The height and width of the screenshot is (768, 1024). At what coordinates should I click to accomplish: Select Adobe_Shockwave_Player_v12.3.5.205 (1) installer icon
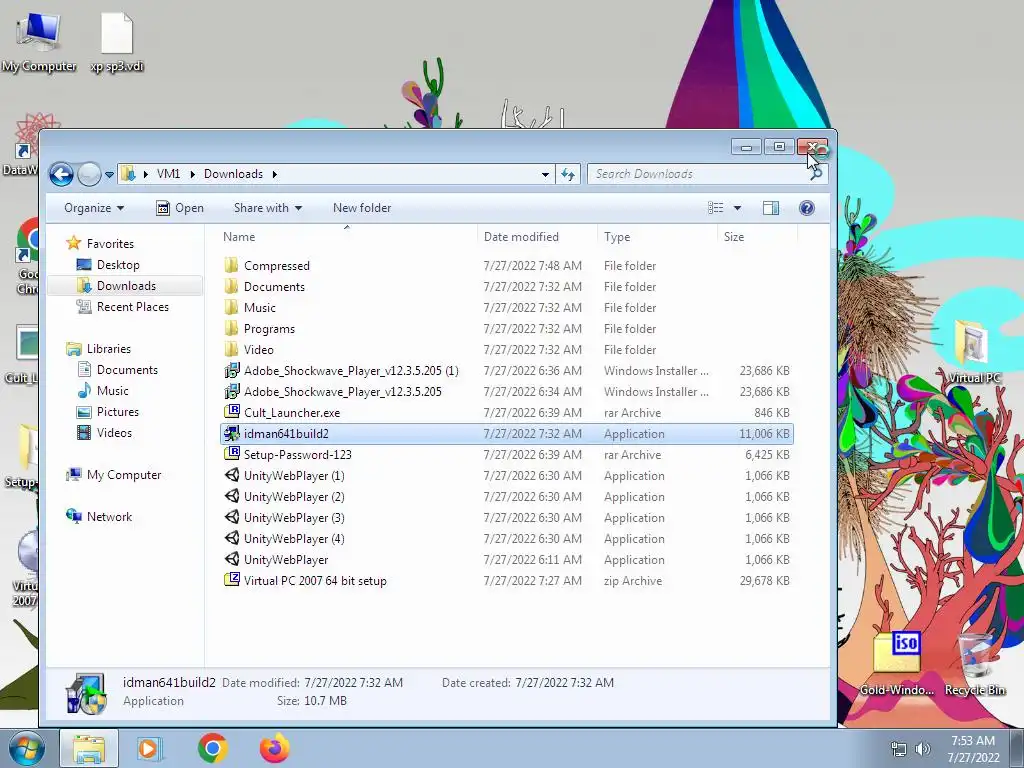[232, 371]
